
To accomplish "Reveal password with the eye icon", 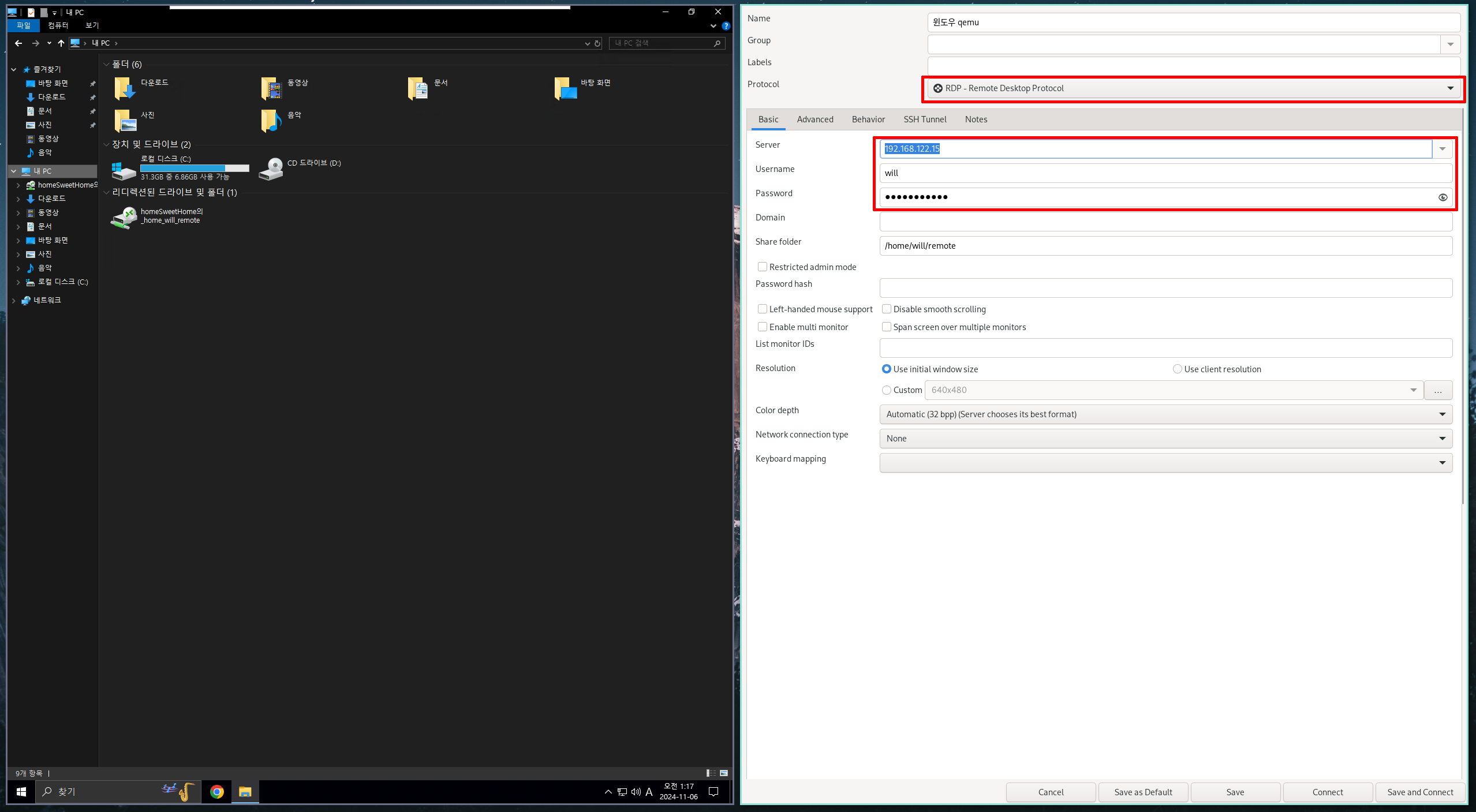I will (x=1443, y=197).
